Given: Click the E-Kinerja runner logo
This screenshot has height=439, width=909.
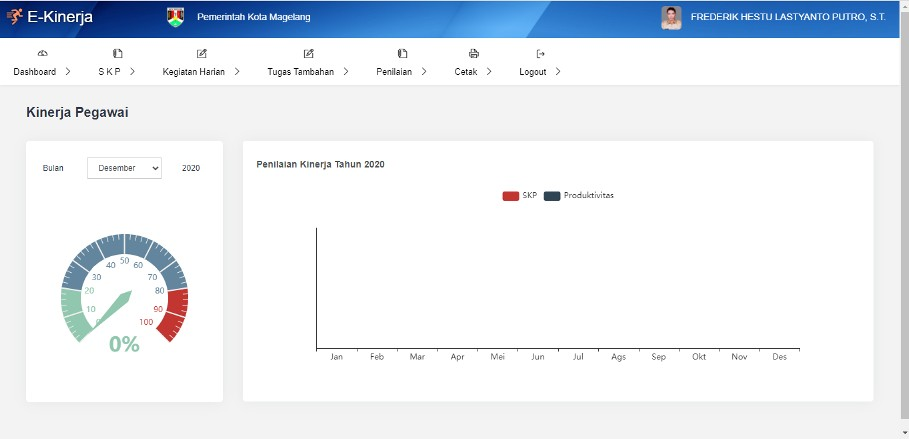Looking at the screenshot, I should [x=14, y=18].
